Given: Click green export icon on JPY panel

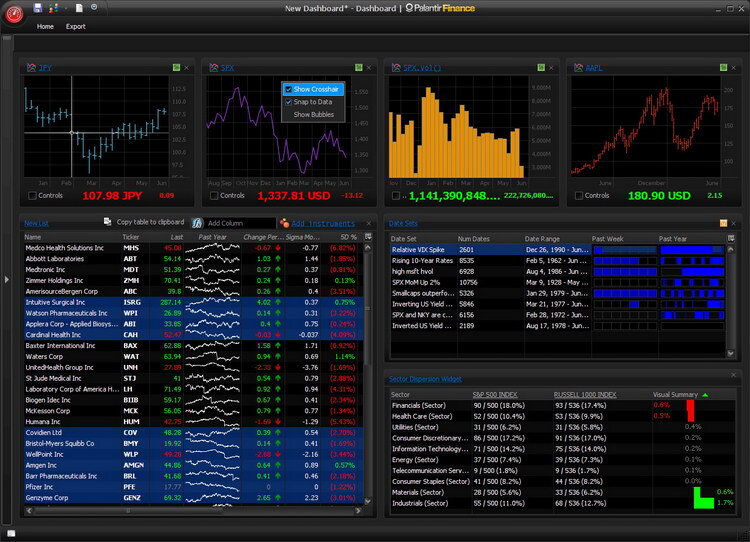Looking at the screenshot, I should (176, 67).
